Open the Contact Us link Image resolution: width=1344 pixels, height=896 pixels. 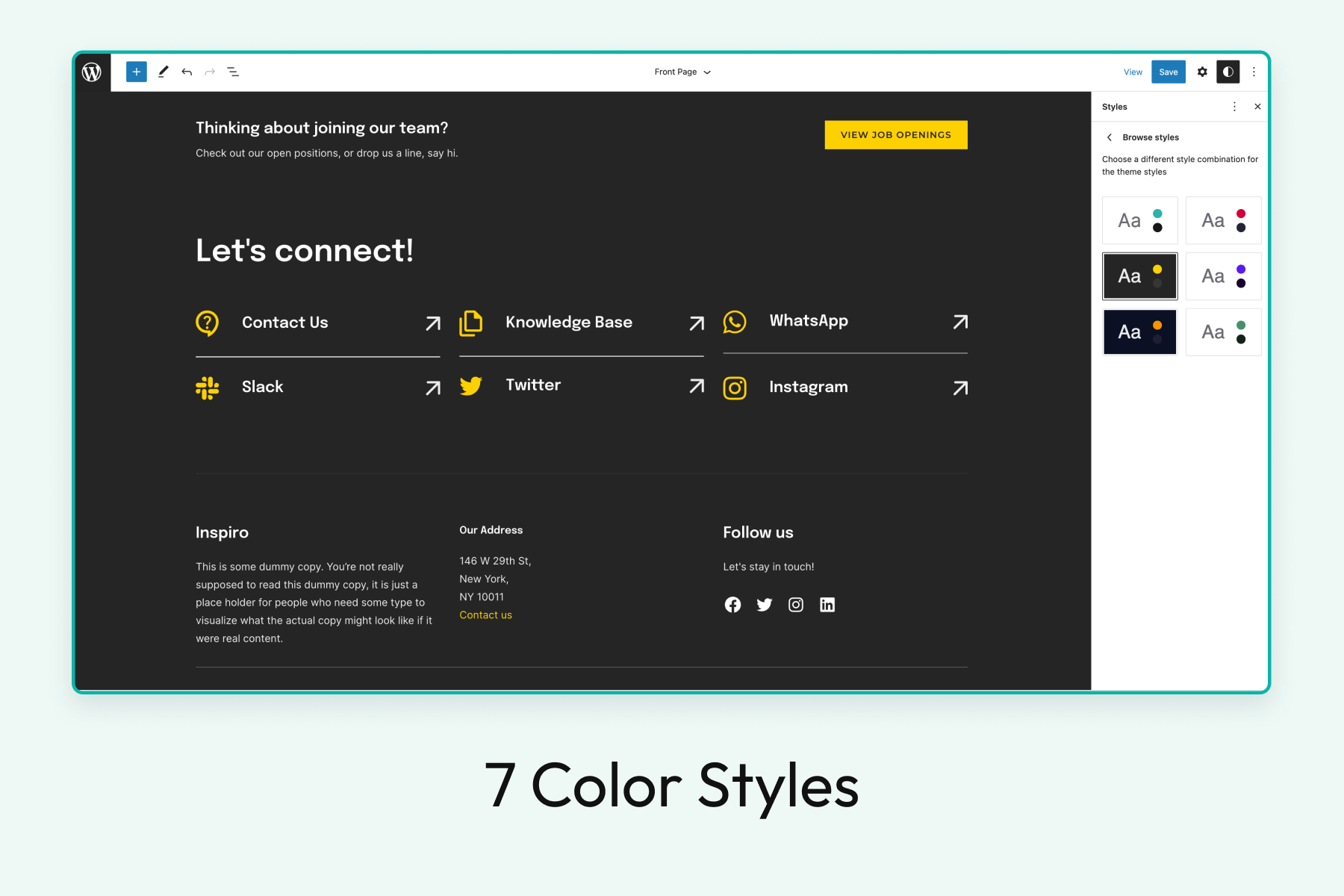click(x=285, y=323)
